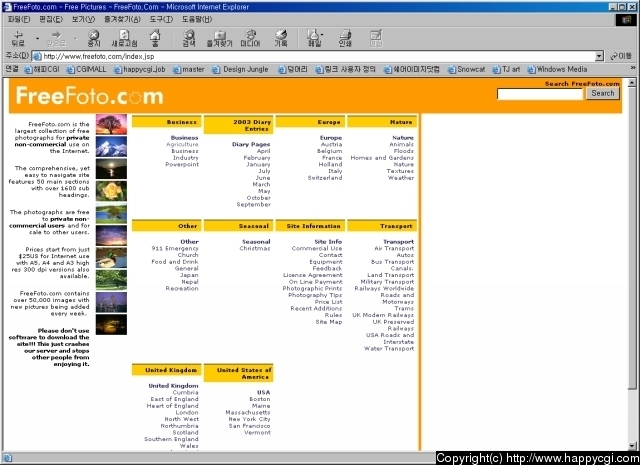The image size is (640, 465).
Task: Go to the Home page icon
Action: 155,38
